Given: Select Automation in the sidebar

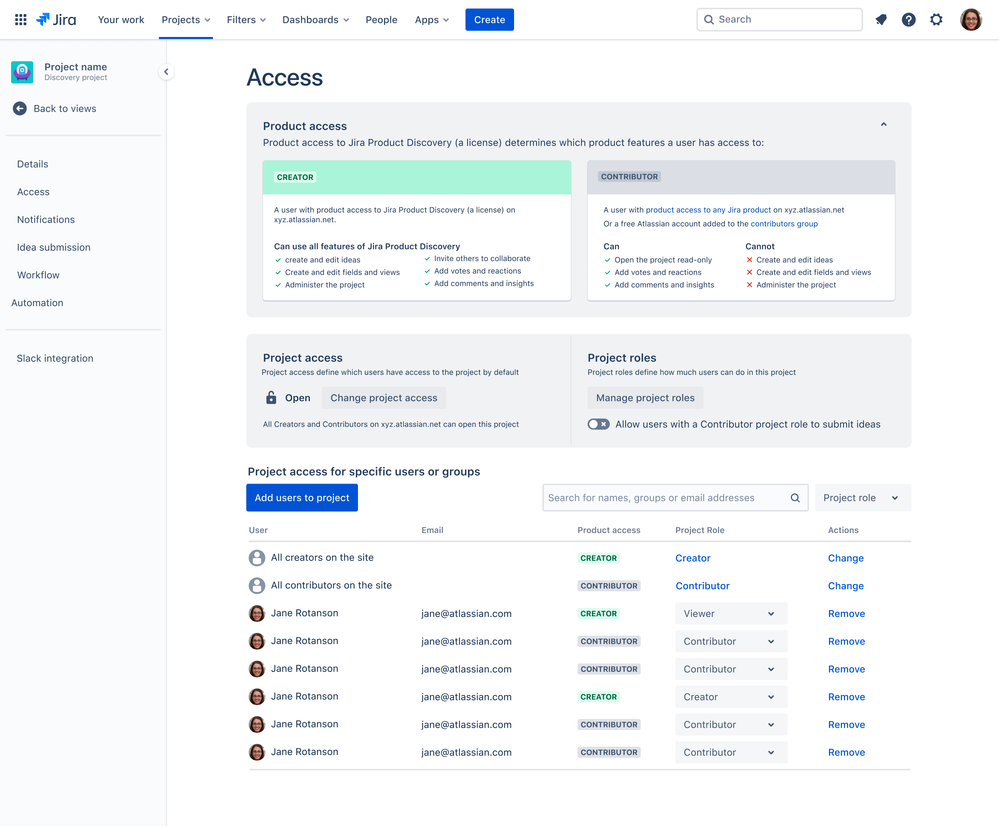Looking at the screenshot, I should 37,303.
